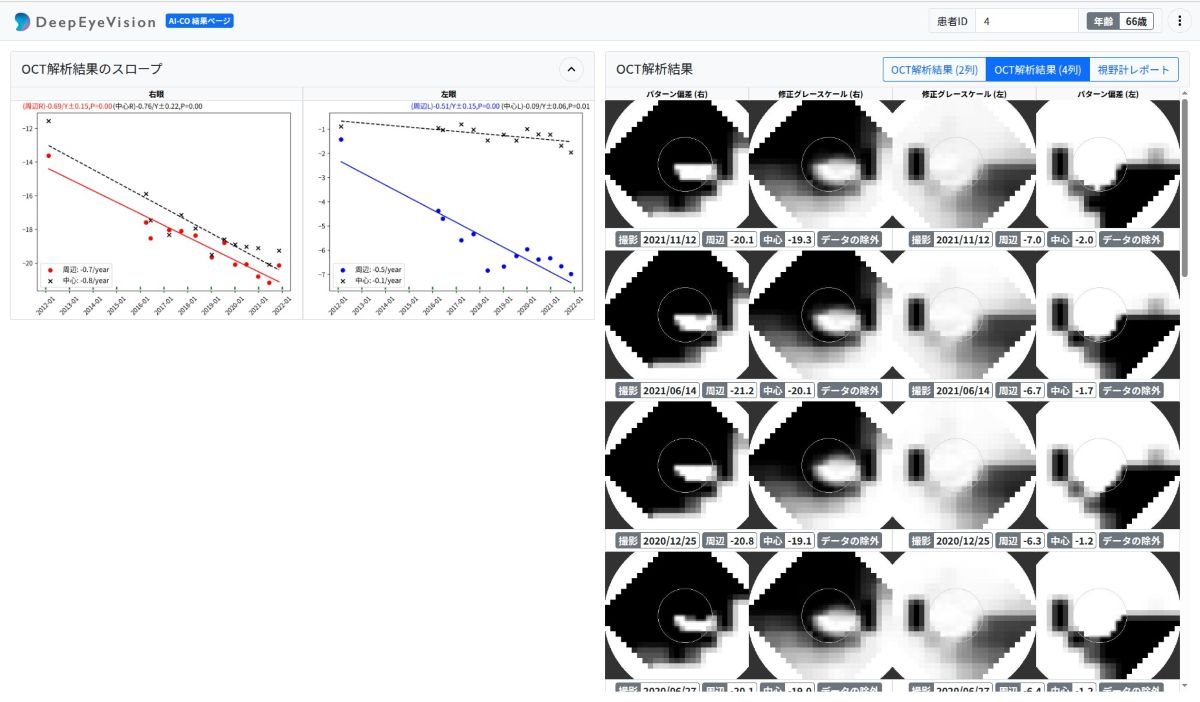Open the 視野計レポート tab
Viewport: 1200px width, 702px height.
[x=1134, y=69]
